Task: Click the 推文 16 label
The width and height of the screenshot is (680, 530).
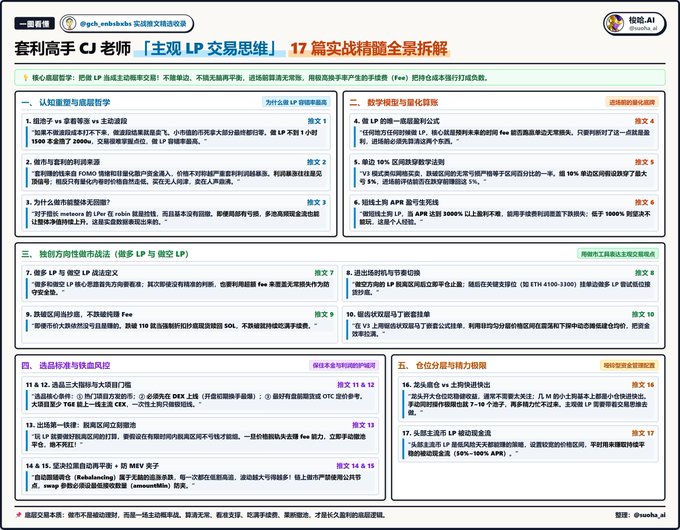Action: coord(643,385)
